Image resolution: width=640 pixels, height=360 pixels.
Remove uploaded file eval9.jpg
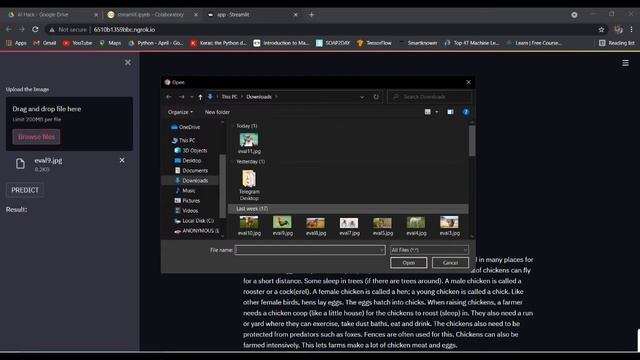click(122, 160)
